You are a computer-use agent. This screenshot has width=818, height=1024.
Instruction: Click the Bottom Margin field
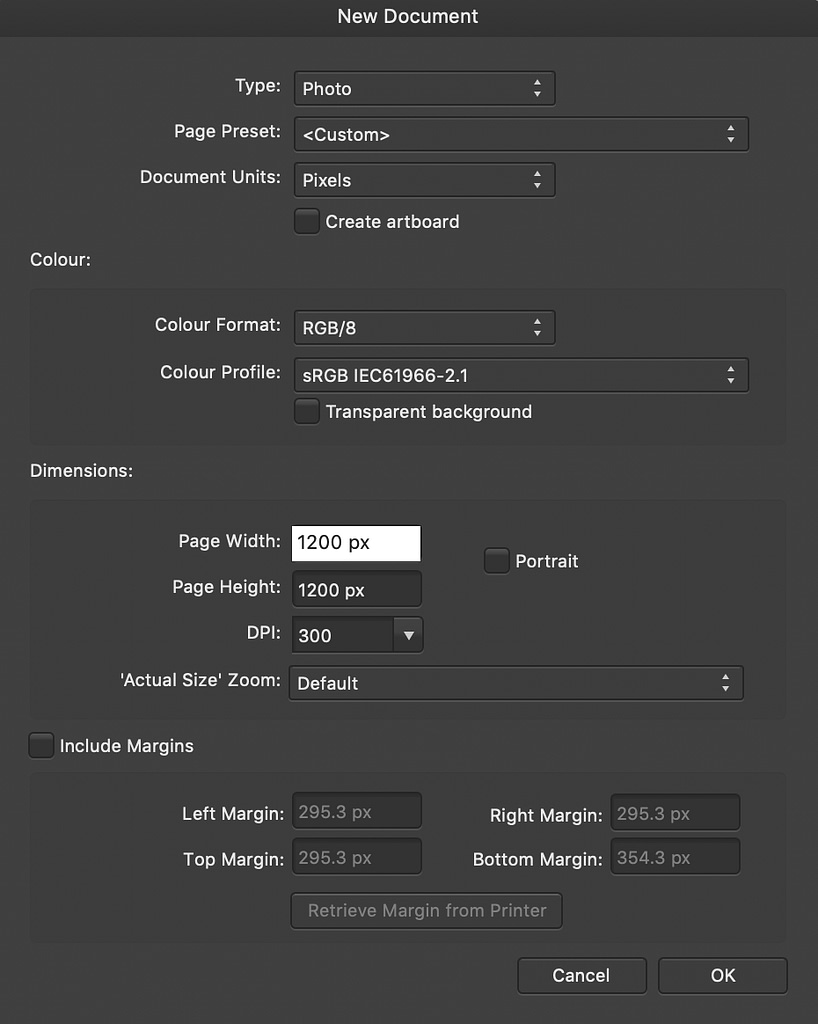[x=675, y=856]
